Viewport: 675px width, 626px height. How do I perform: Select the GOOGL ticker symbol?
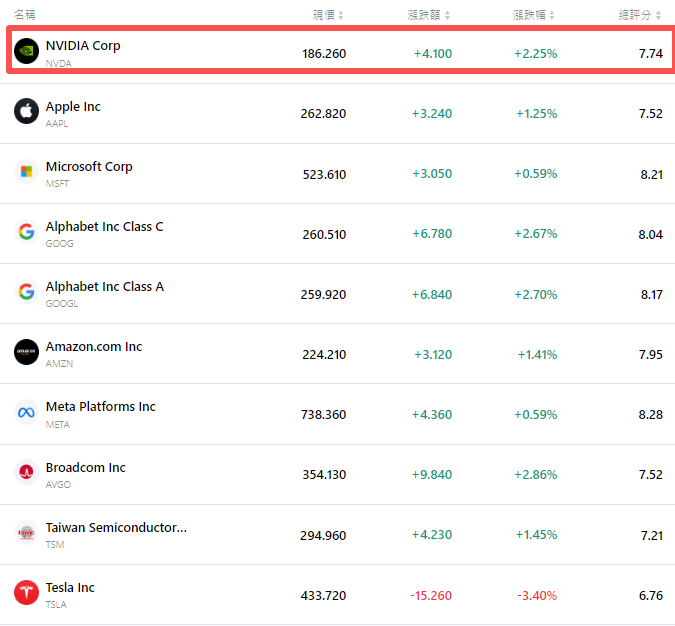click(61, 304)
